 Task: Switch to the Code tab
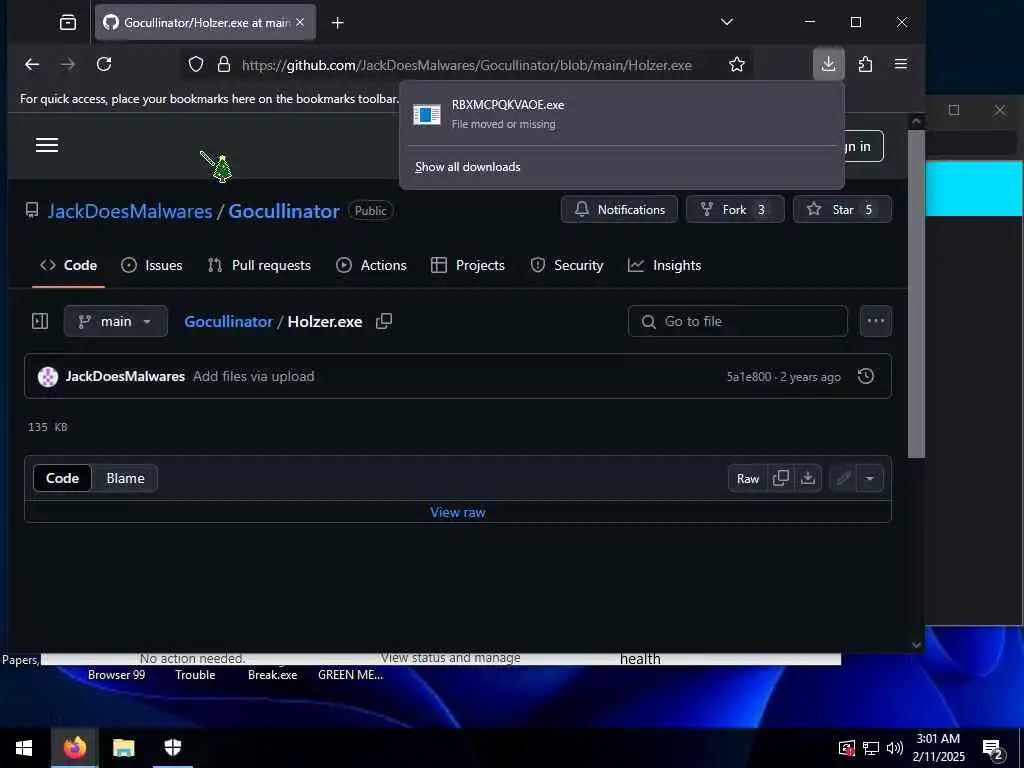pos(69,265)
